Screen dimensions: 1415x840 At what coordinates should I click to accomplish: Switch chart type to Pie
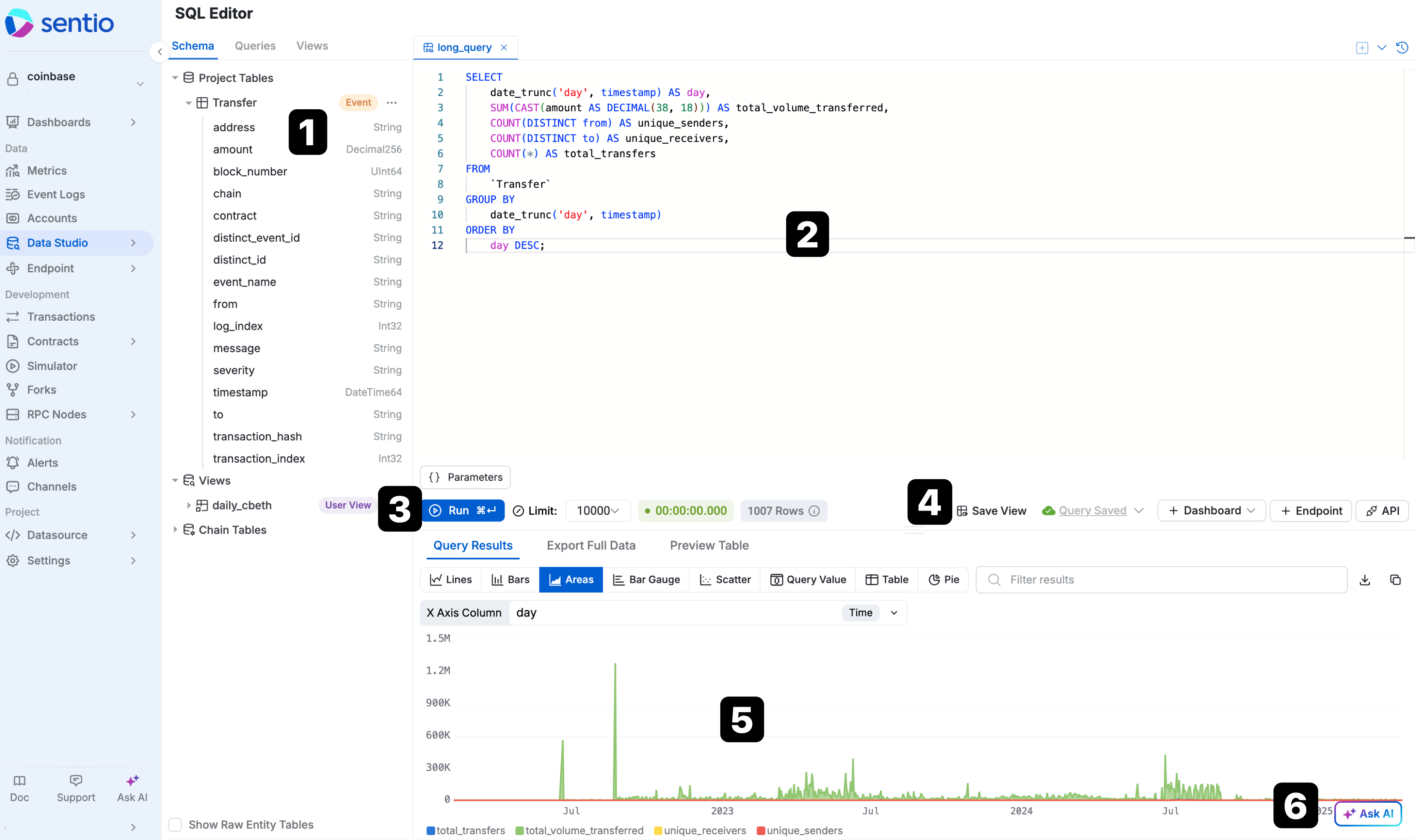tap(943, 579)
